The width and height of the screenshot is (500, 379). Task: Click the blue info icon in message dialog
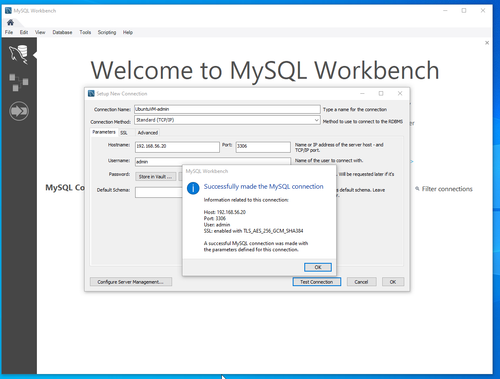click(193, 188)
